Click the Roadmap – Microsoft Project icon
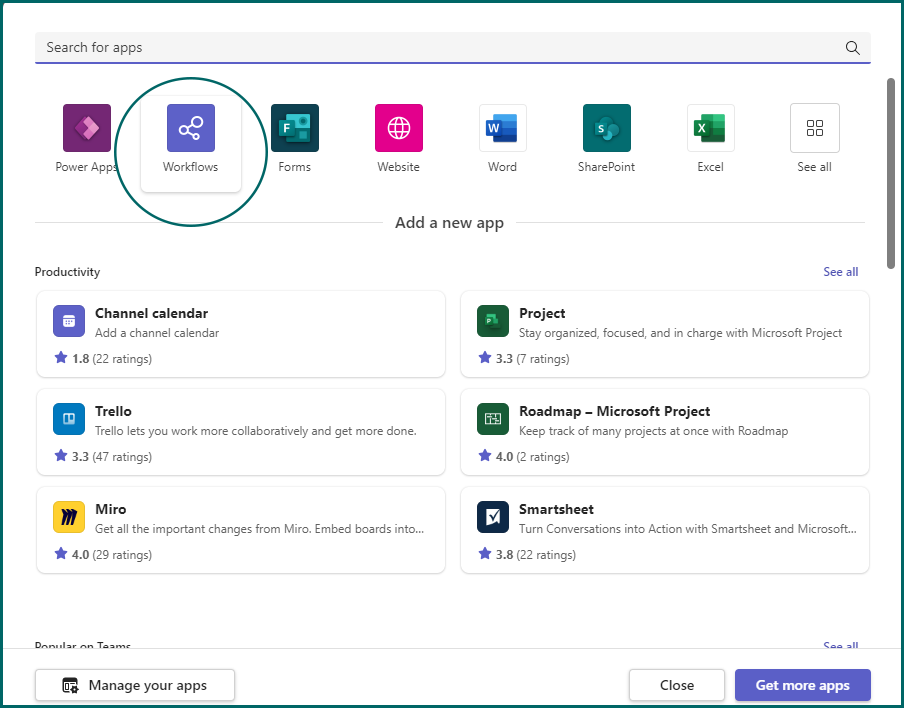Screen dimensions: 904x708 (x=493, y=419)
